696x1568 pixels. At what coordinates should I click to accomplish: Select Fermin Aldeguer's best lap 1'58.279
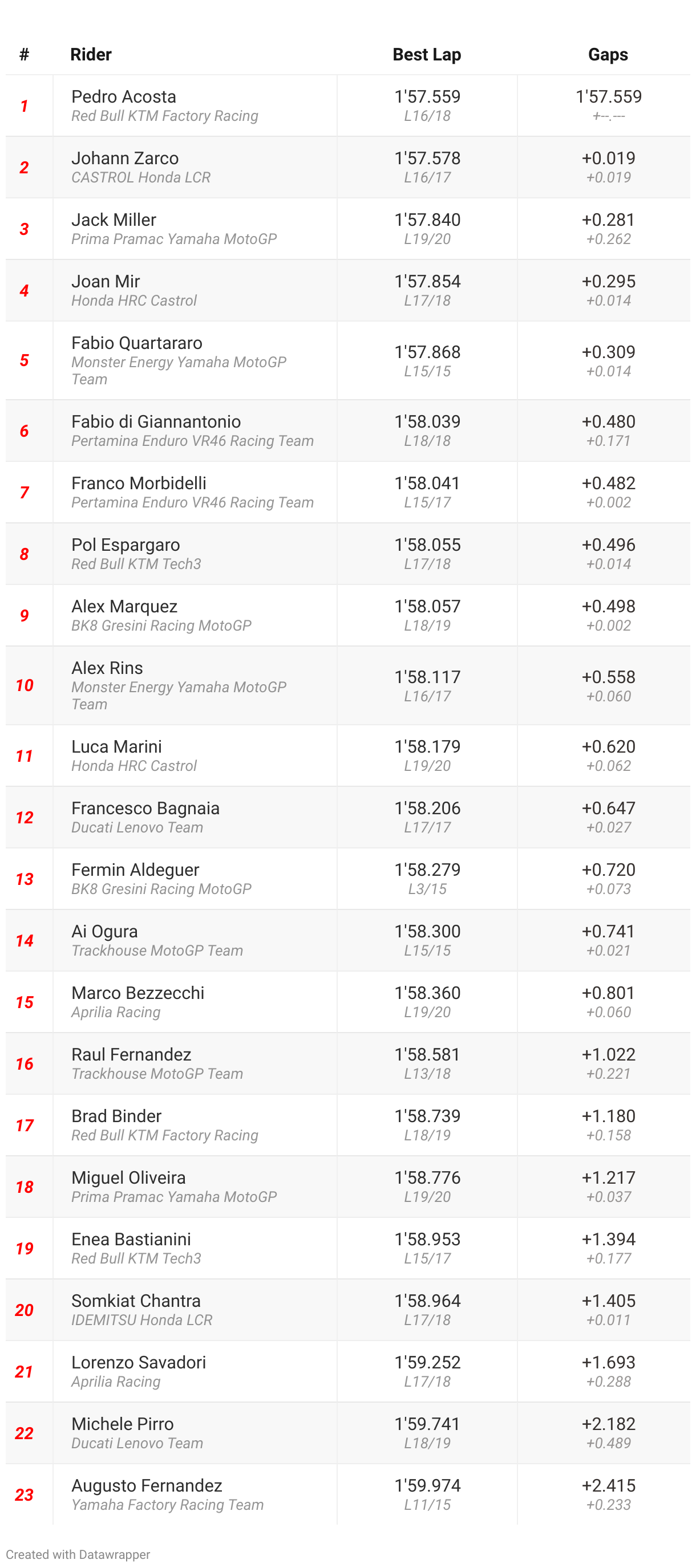pos(427,869)
